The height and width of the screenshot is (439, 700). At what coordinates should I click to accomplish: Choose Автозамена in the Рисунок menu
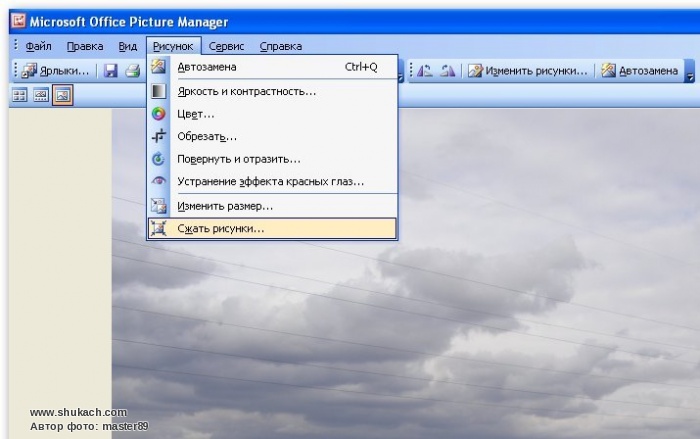click(x=272, y=67)
